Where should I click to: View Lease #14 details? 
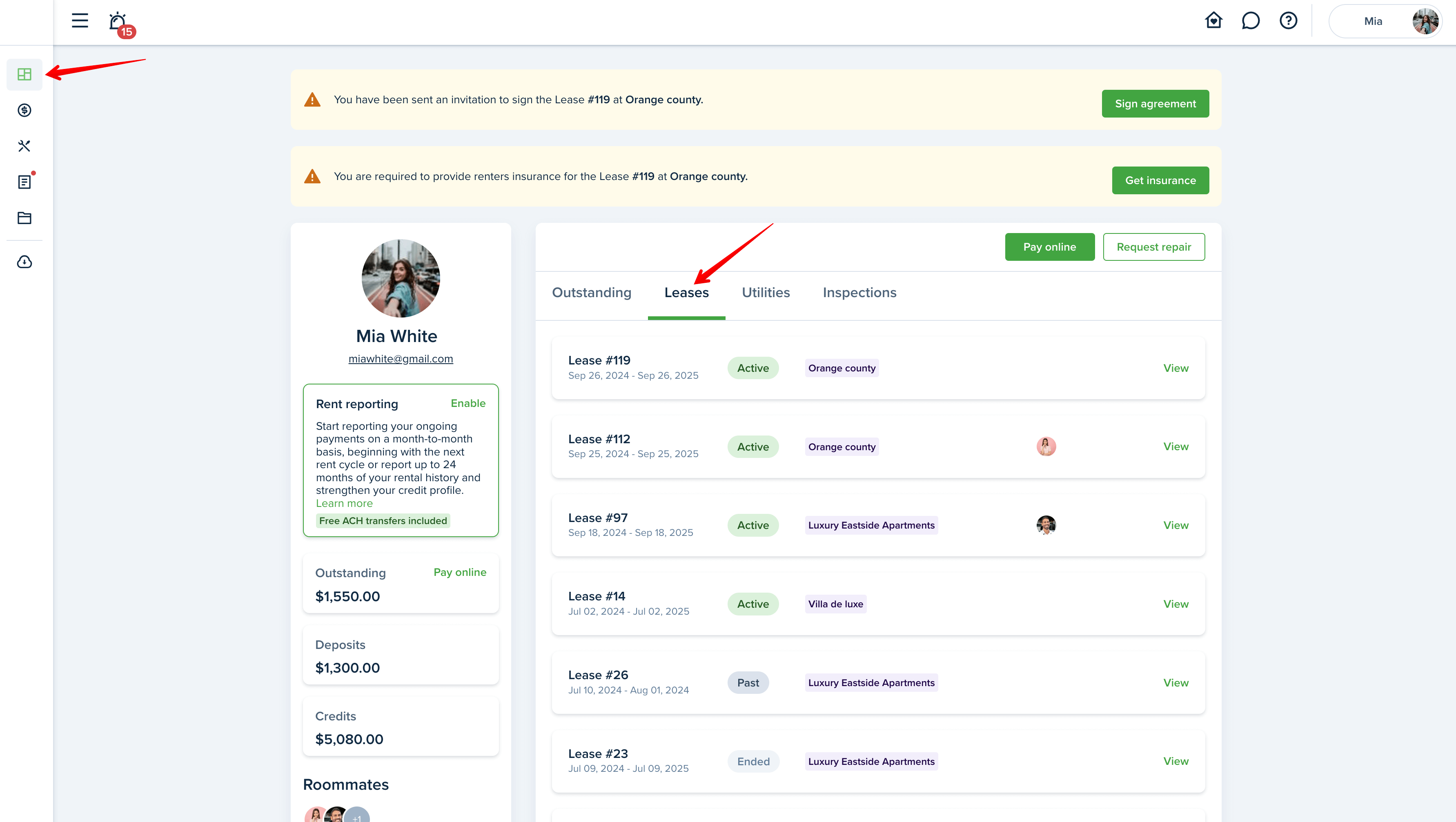click(1175, 604)
